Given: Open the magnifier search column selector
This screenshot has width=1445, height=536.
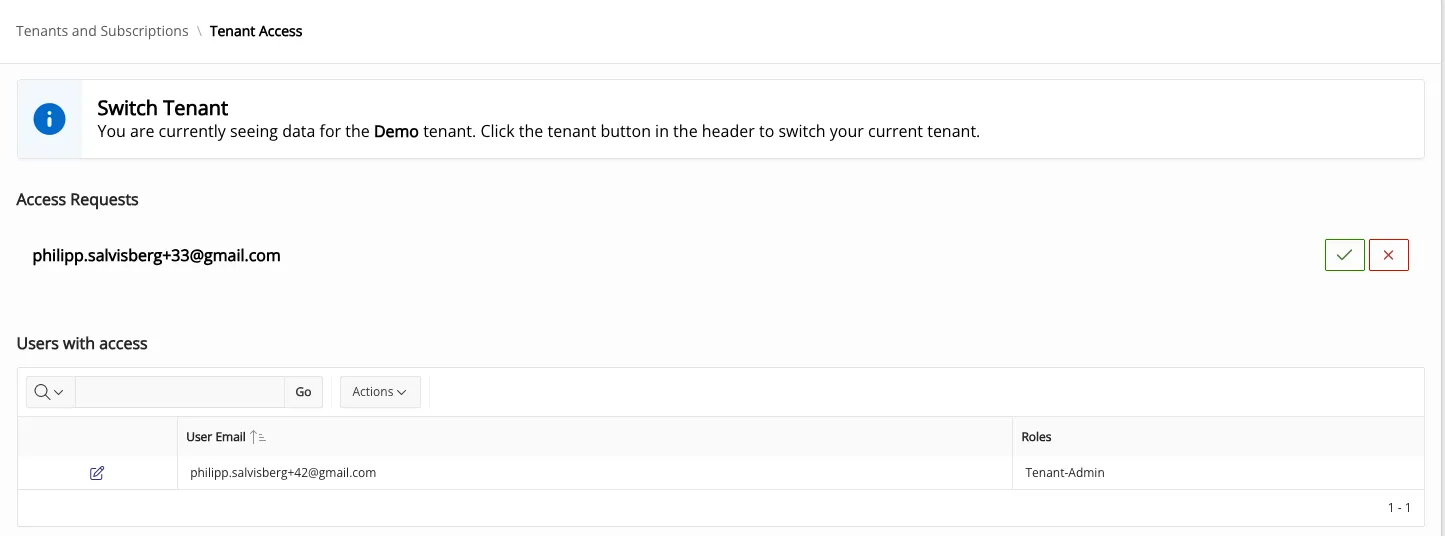Looking at the screenshot, I should pos(49,392).
